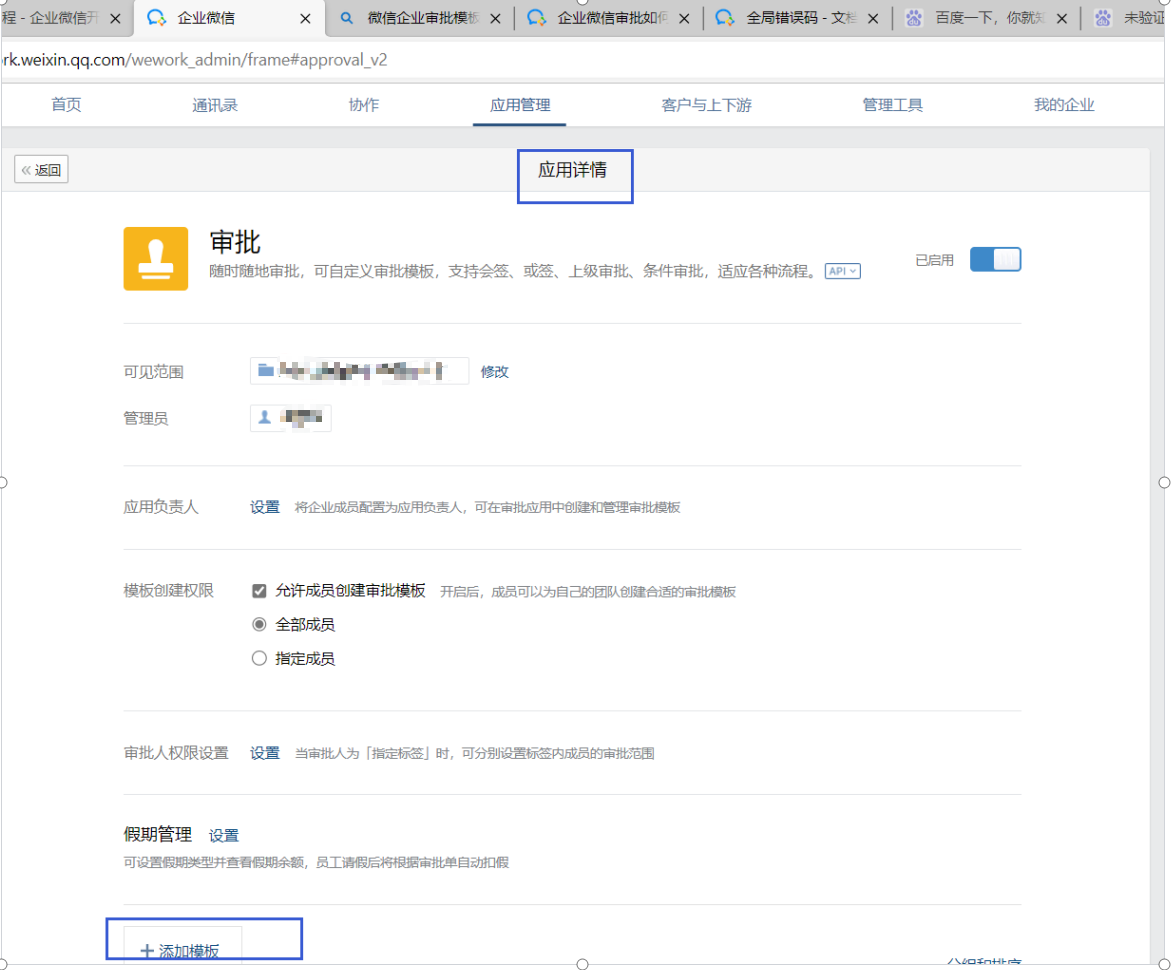Click 设置 link for 审批人权限设置
This screenshot has width=1171, height=970.
pyautogui.click(x=264, y=753)
